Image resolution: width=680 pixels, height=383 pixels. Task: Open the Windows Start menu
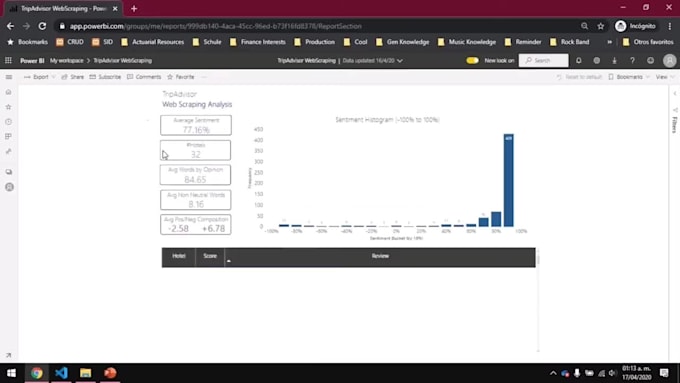tap(11, 373)
